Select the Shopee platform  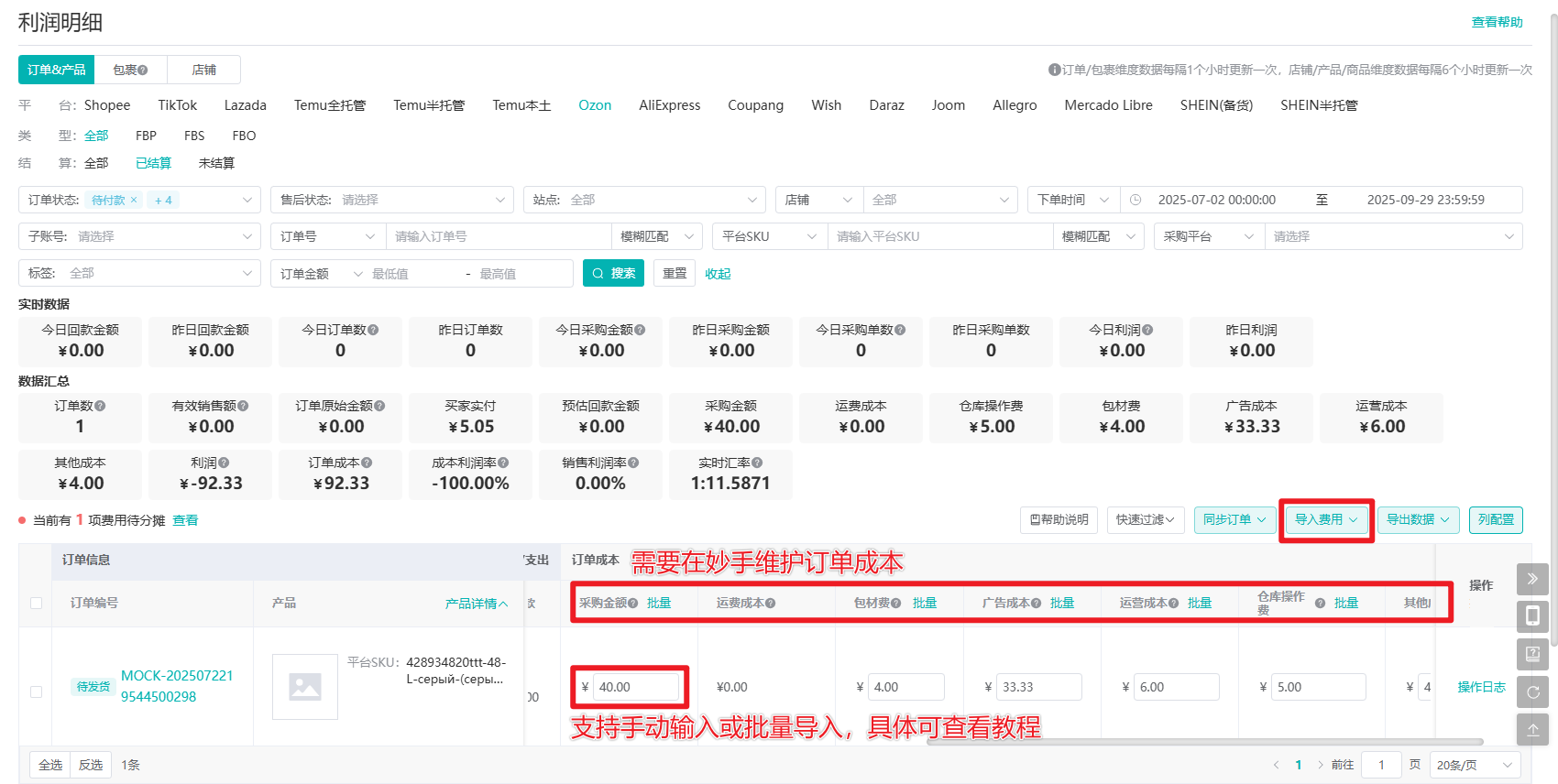click(107, 105)
